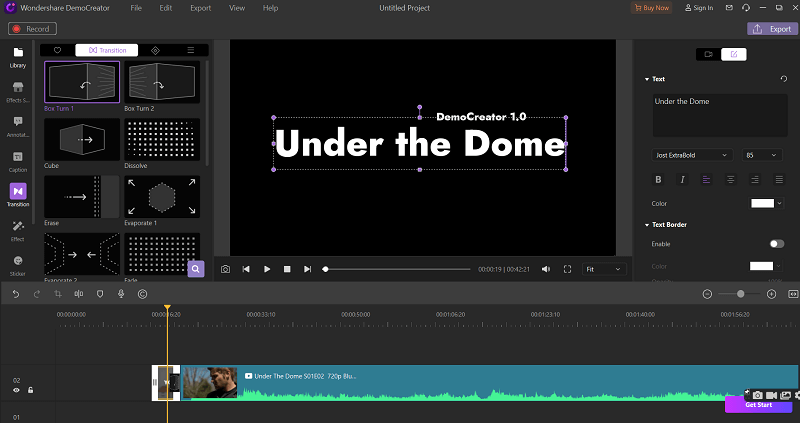Open the Export menu
The image size is (800, 423).
point(201,8)
